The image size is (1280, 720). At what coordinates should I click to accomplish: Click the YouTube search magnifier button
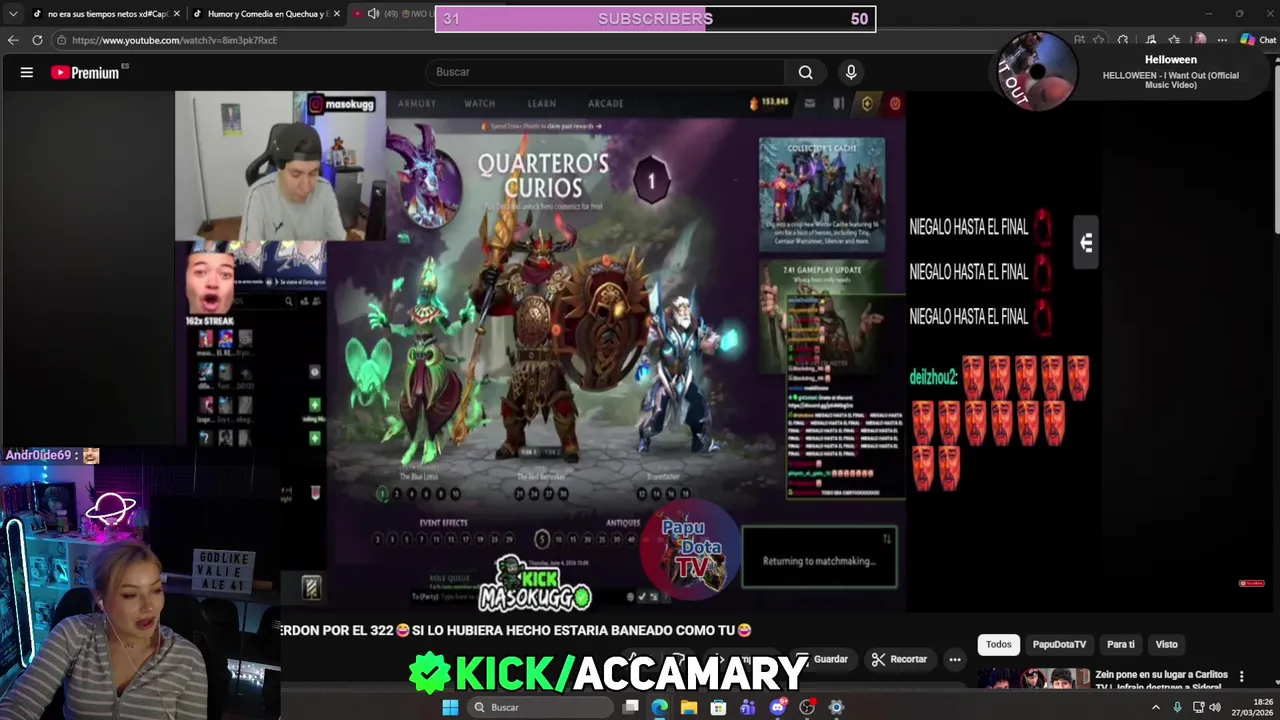(x=805, y=72)
